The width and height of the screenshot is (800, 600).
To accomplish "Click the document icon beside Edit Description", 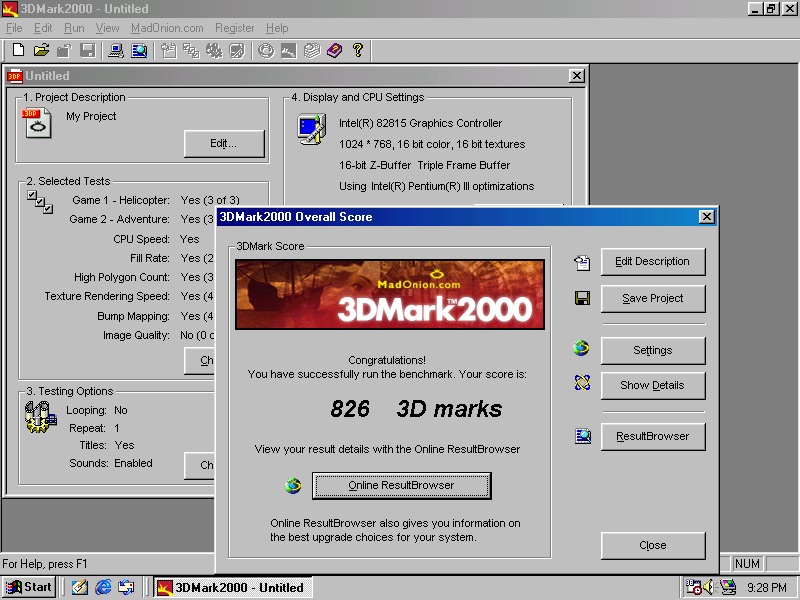I will tap(582, 262).
